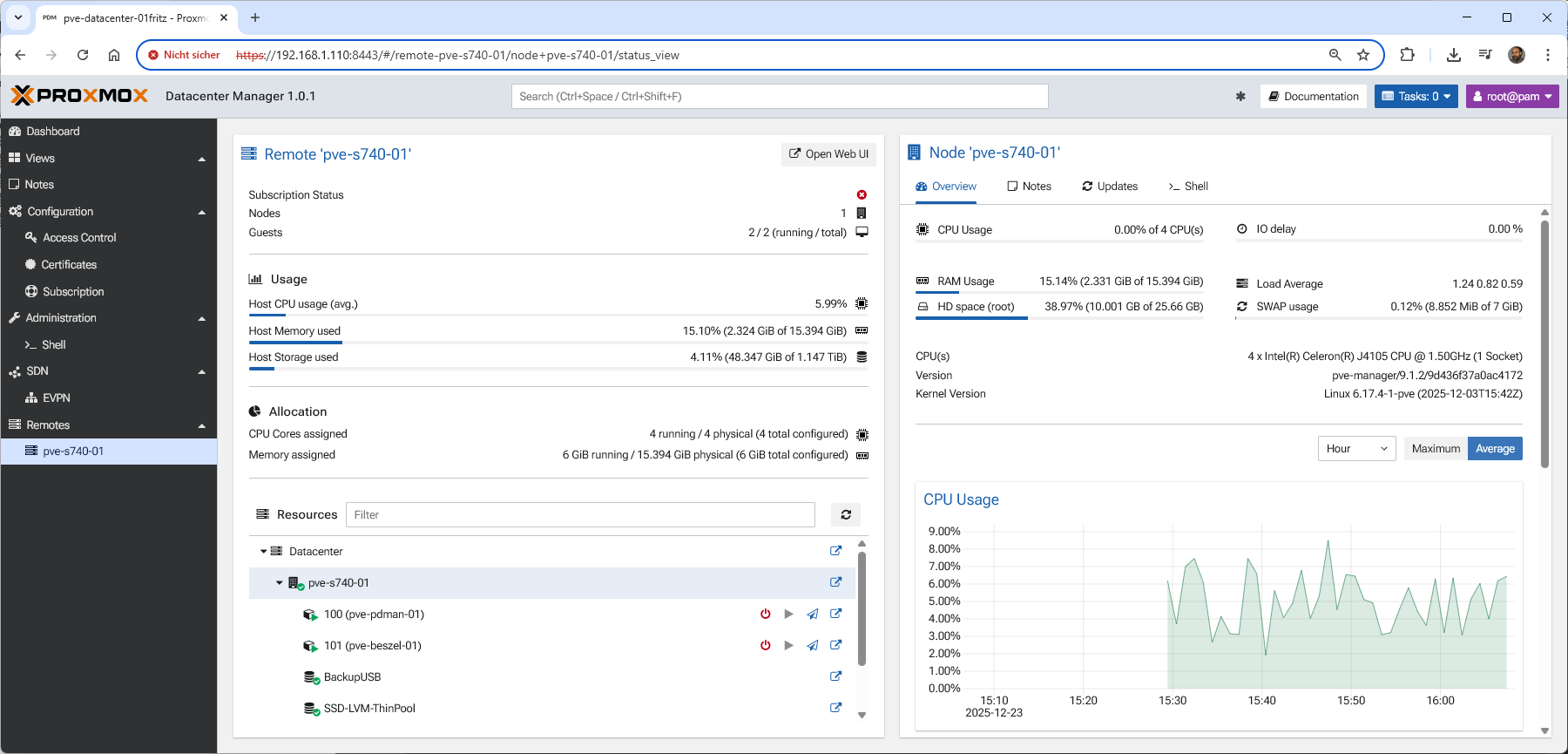Select Average graph mode
The image size is (1568, 754).
point(1495,449)
